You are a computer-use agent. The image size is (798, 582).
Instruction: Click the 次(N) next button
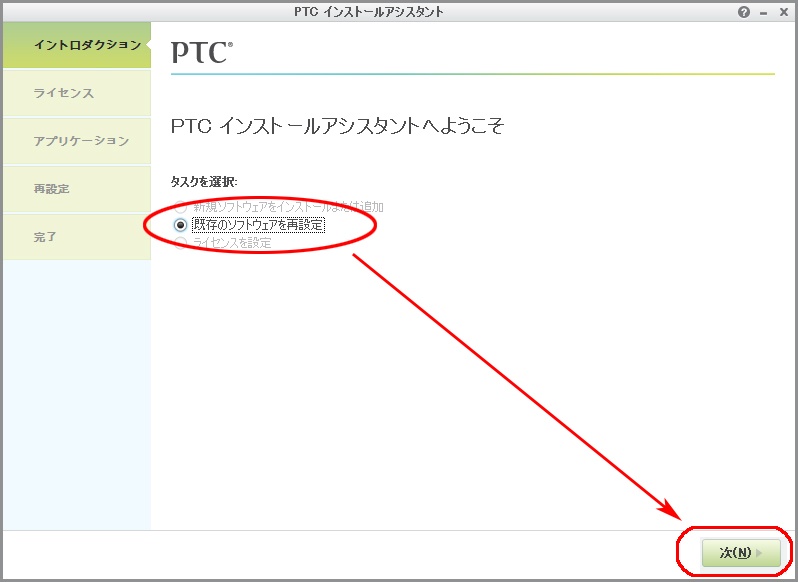coord(740,552)
